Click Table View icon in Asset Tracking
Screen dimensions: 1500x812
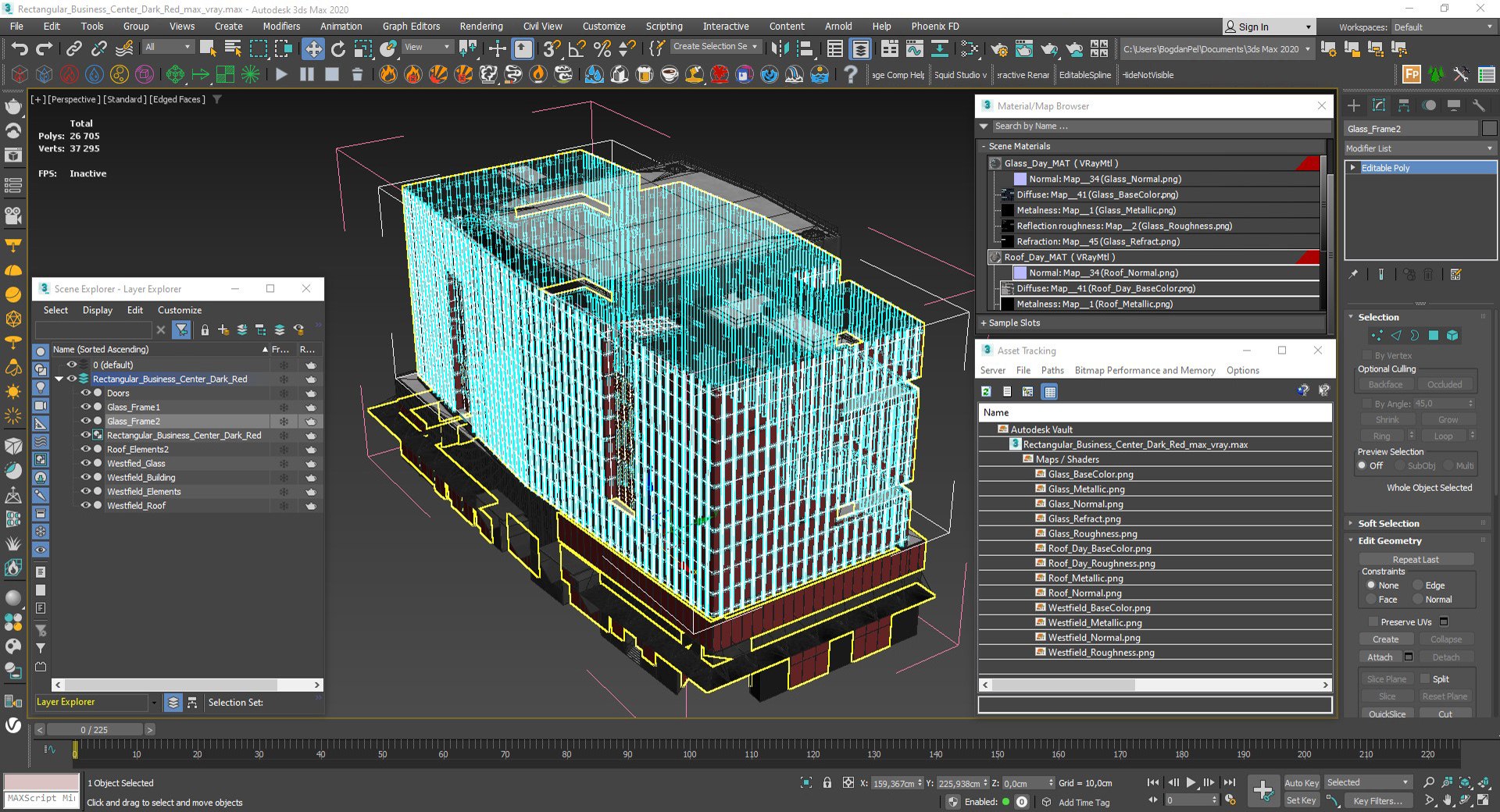[1050, 391]
